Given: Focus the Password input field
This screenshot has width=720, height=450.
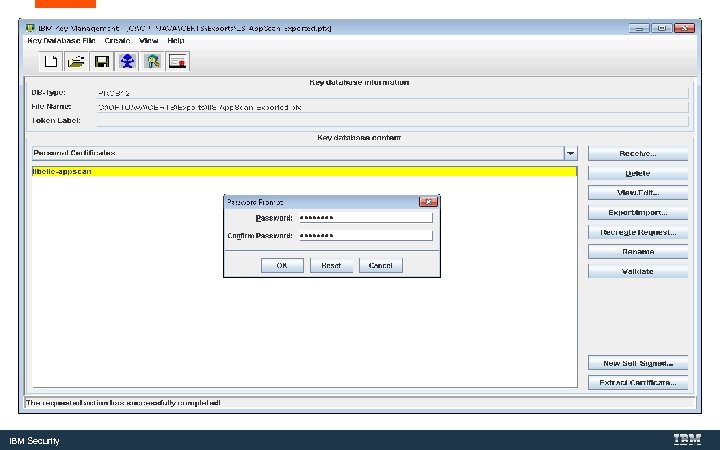Looking at the screenshot, I should tap(366, 218).
